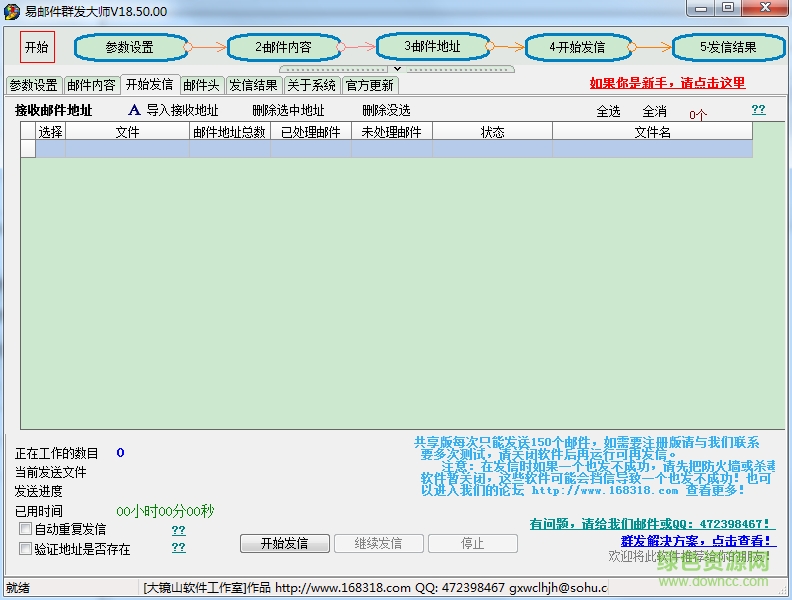Toggle the 验证地址是否存在 checkbox
This screenshot has height=600, width=792.
(26, 548)
